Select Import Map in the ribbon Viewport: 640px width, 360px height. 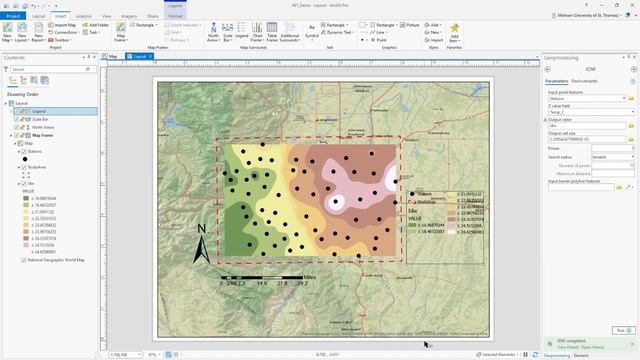tap(62, 25)
